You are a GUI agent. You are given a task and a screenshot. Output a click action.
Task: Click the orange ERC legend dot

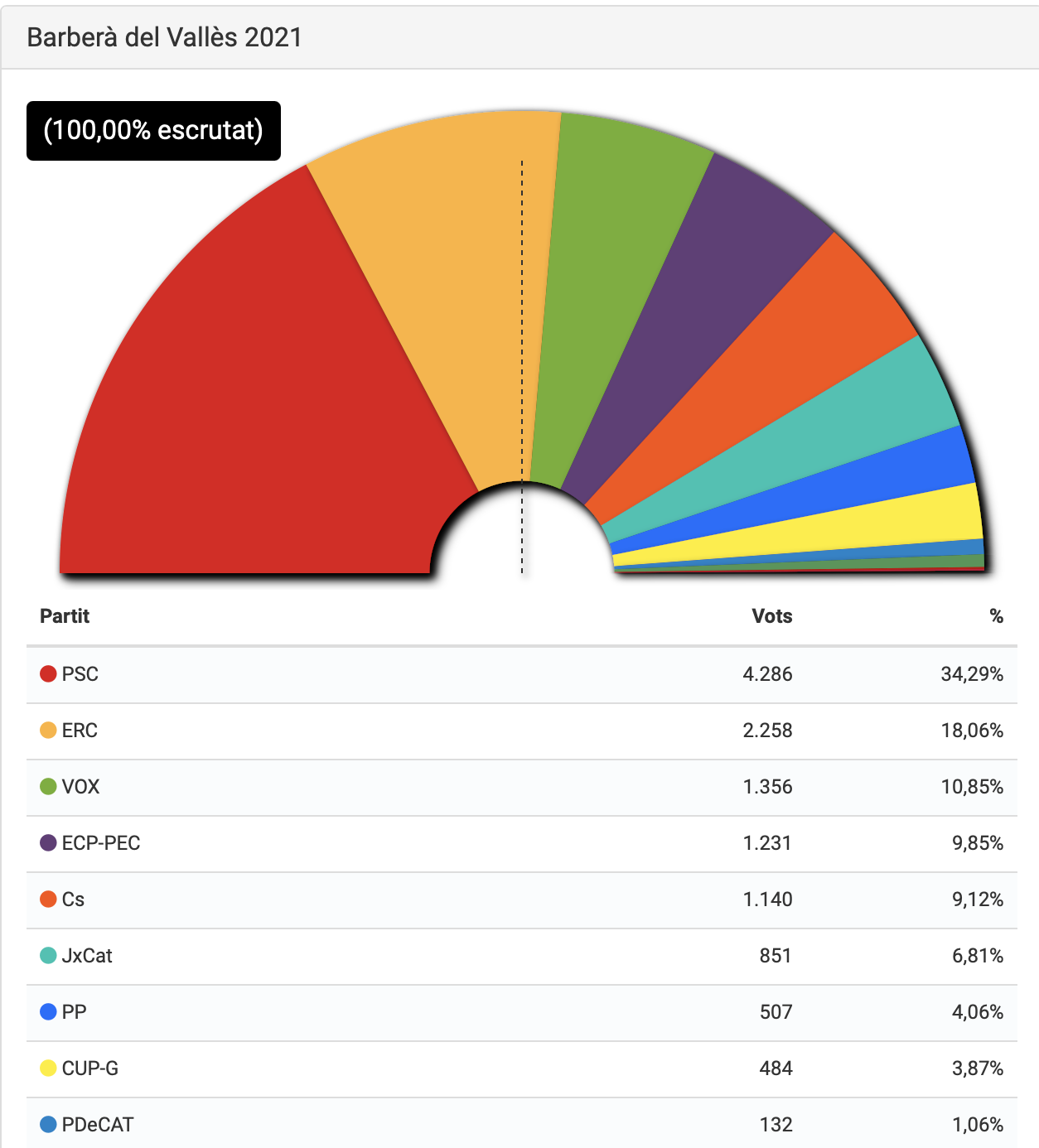click(x=48, y=731)
